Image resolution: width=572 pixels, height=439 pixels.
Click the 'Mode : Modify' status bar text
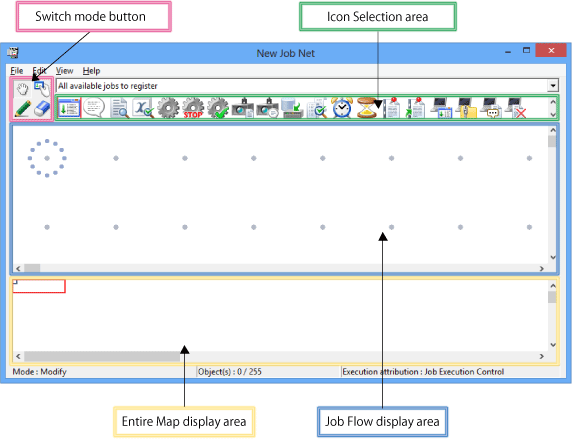point(40,371)
